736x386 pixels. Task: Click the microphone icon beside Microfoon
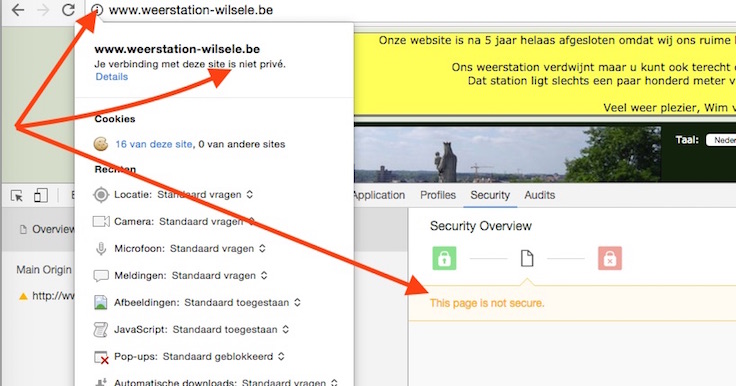(x=101, y=248)
